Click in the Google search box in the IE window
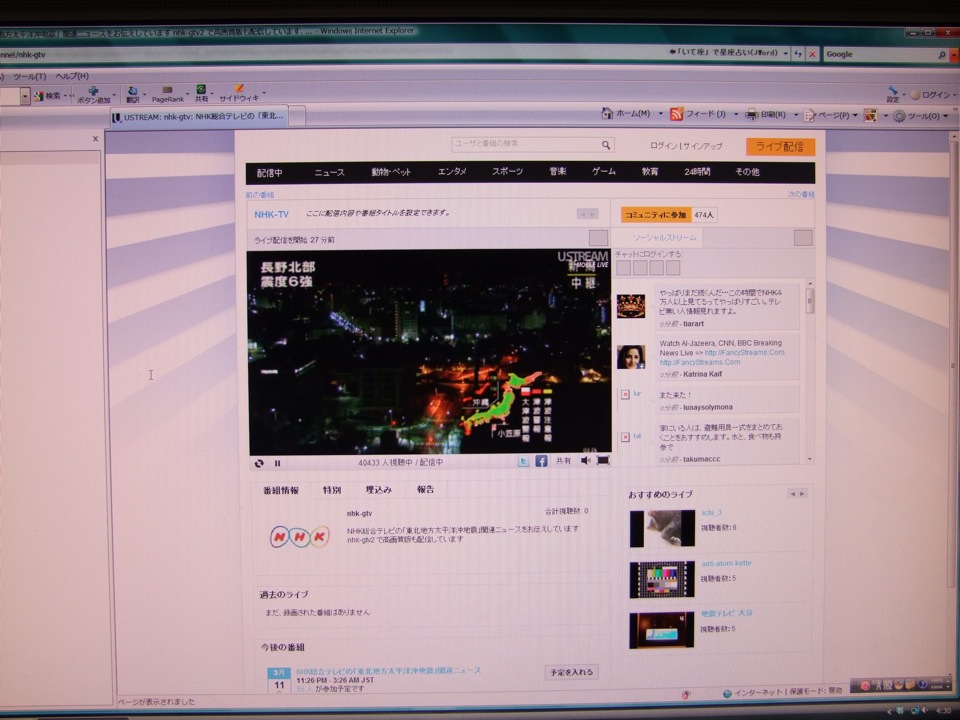 (x=879, y=54)
